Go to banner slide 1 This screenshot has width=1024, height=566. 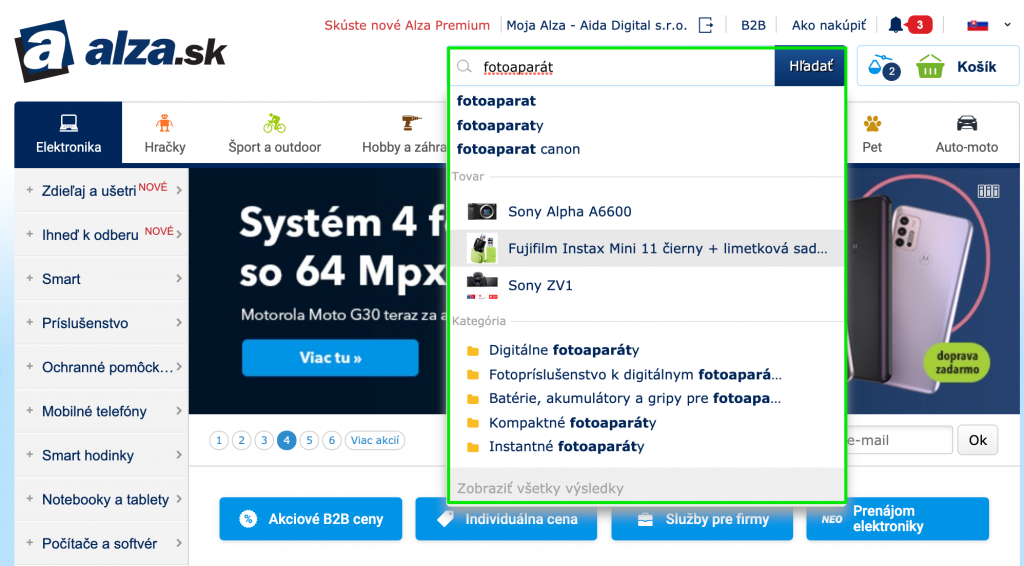click(219, 441)
